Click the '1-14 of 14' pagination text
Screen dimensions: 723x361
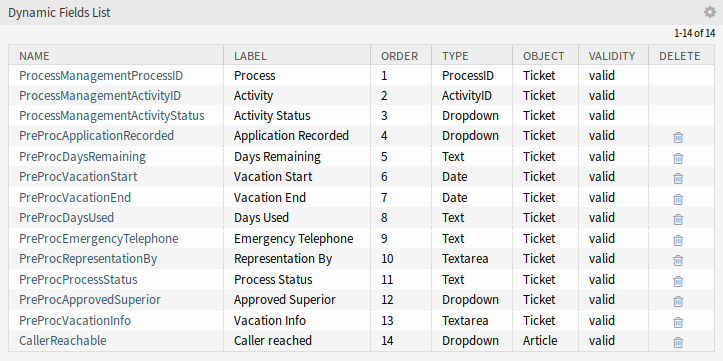(x=694, y=33)
